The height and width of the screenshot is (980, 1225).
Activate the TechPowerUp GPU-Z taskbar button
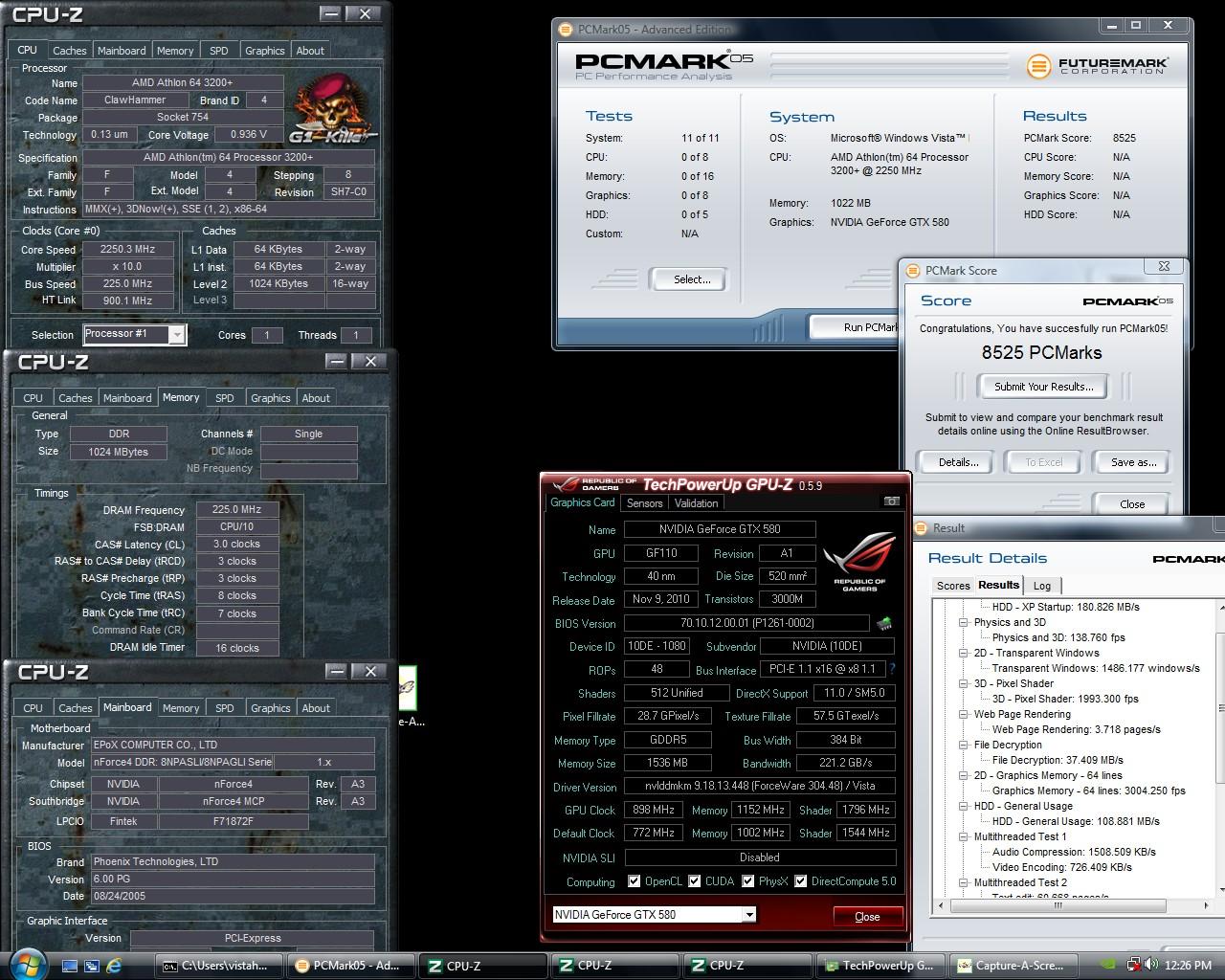click(x=881, y=966)
